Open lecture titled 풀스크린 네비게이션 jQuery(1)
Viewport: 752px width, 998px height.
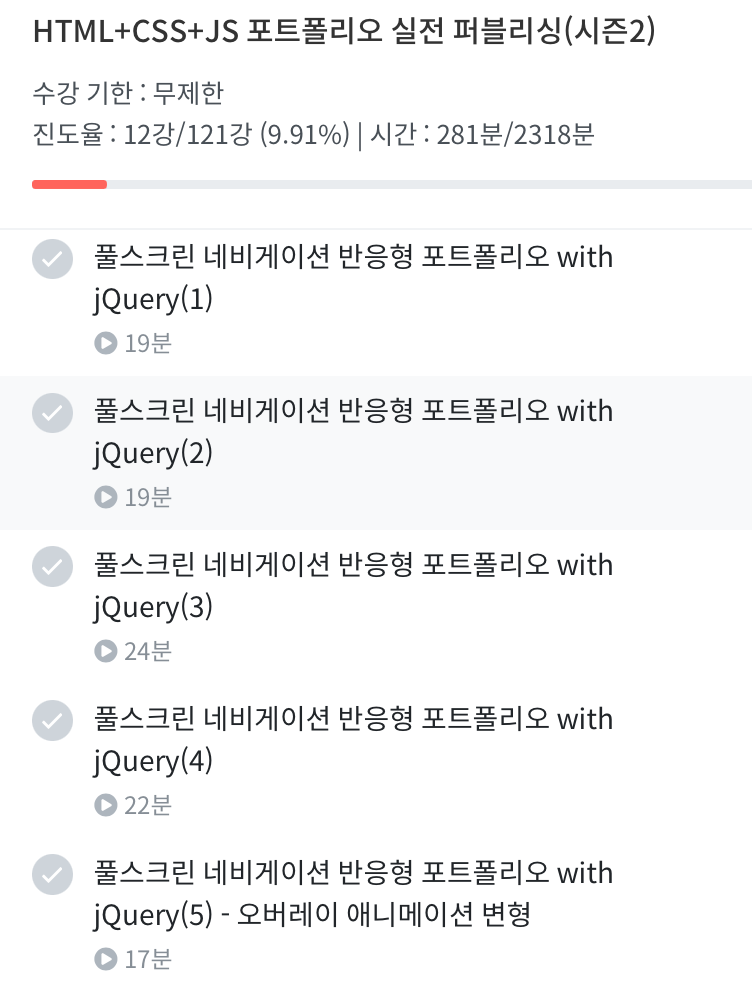(353, 278)
